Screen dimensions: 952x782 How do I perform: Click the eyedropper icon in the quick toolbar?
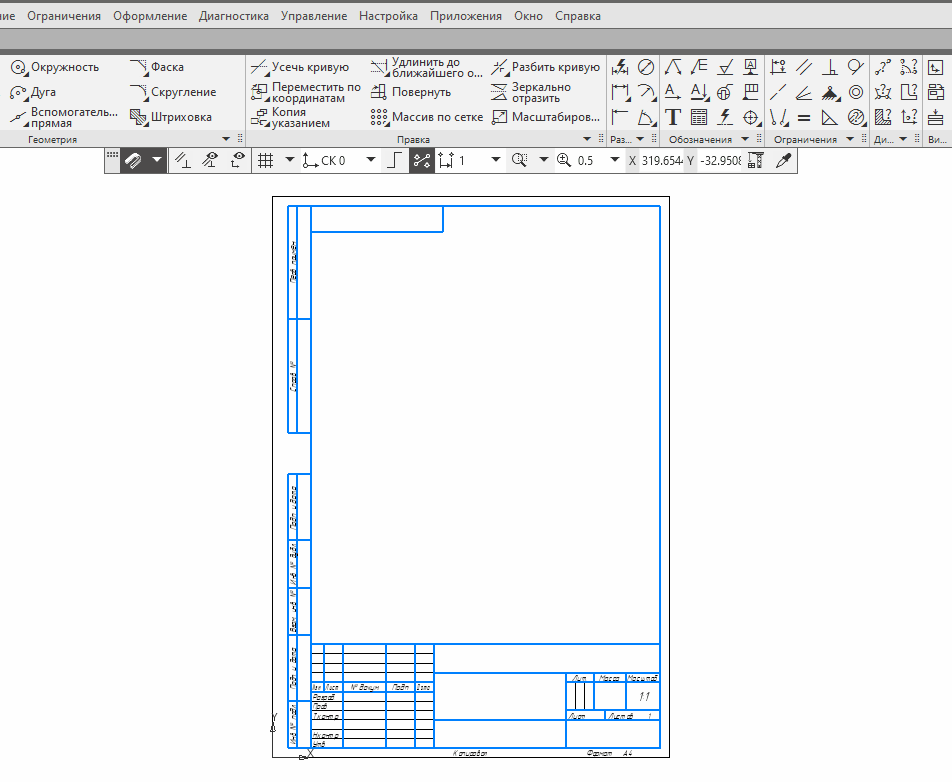783,160
